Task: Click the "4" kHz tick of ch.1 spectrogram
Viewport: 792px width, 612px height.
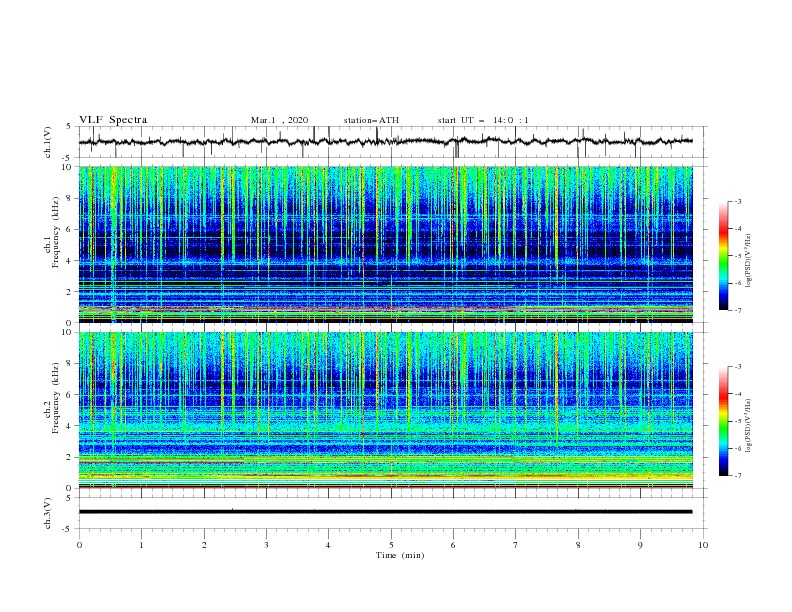Action: [70, 261]
